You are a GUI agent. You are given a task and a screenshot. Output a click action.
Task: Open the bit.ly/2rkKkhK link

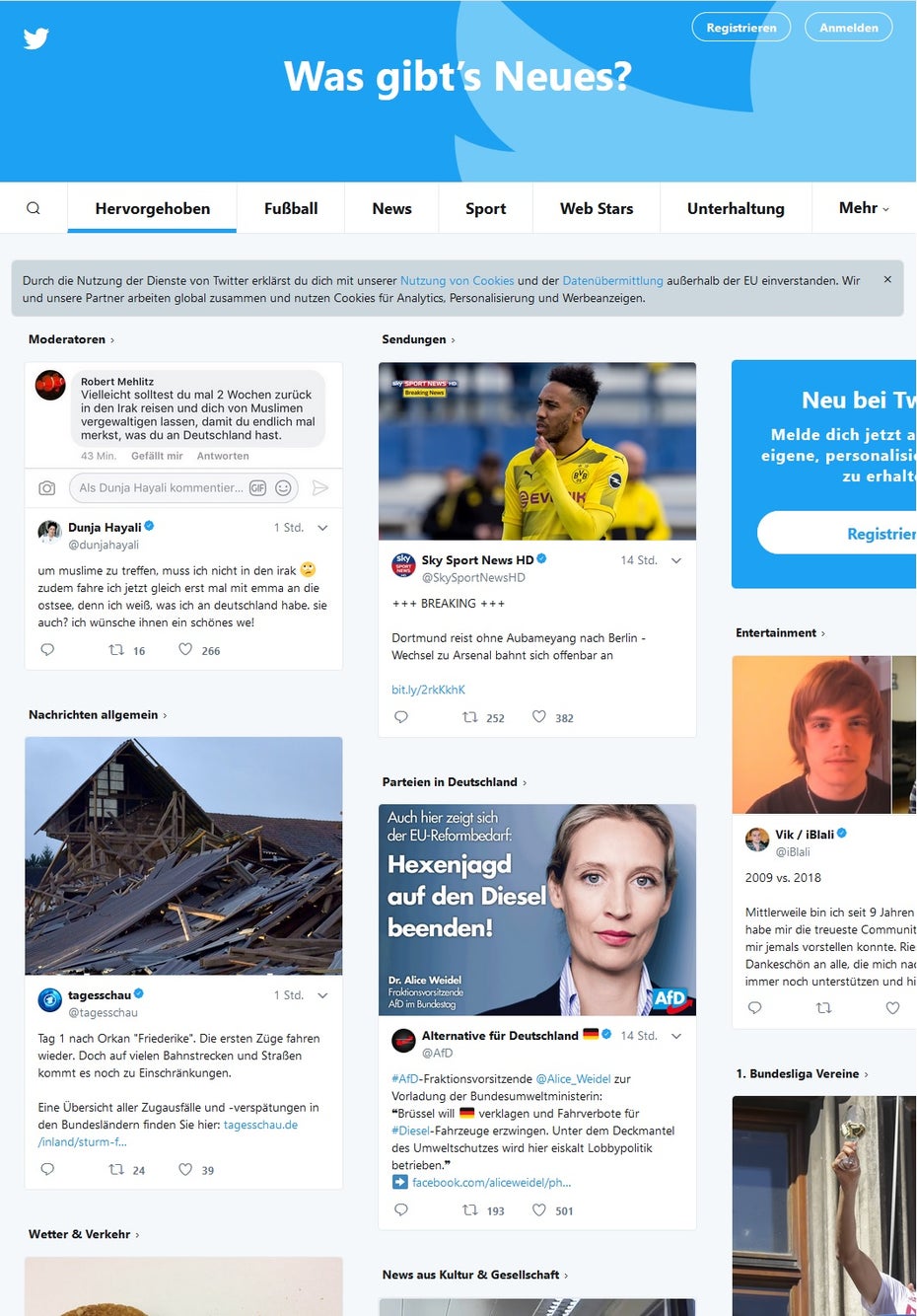click(428, 690)
